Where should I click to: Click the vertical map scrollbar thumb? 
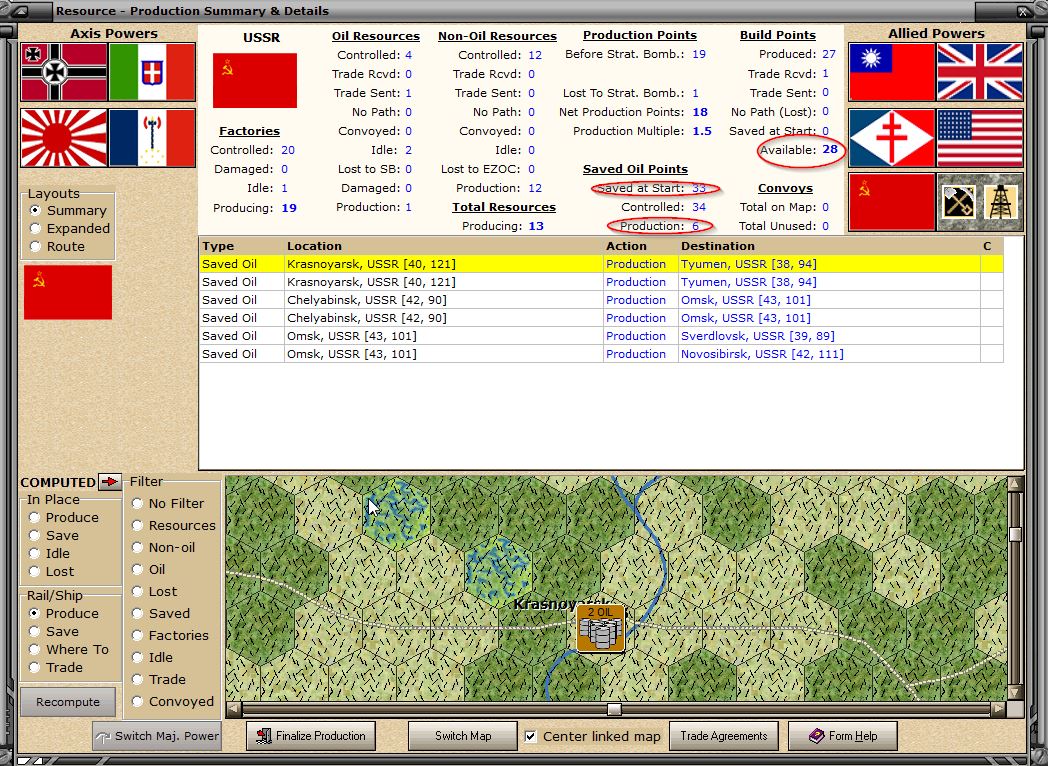[1015, 533]
